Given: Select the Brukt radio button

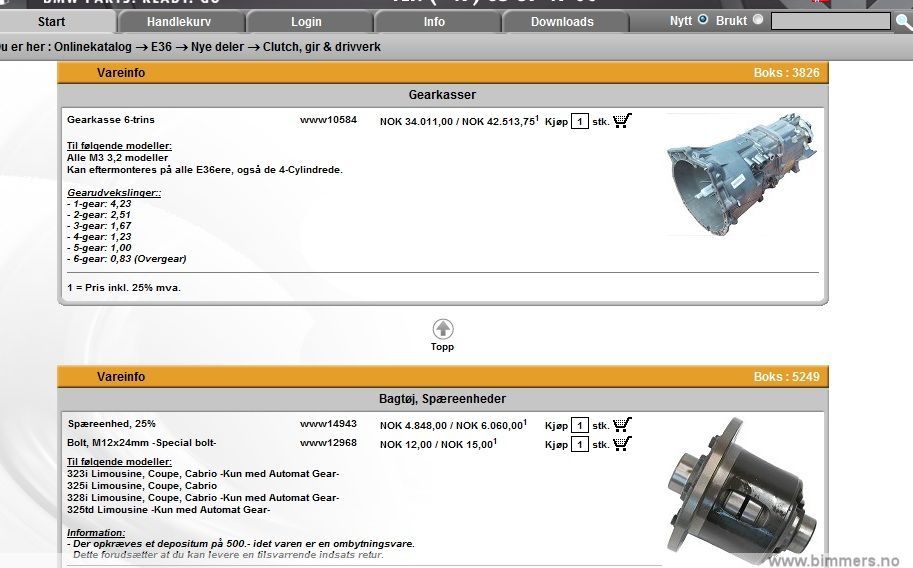Looking at the screenshot, I should coord(758,19).
